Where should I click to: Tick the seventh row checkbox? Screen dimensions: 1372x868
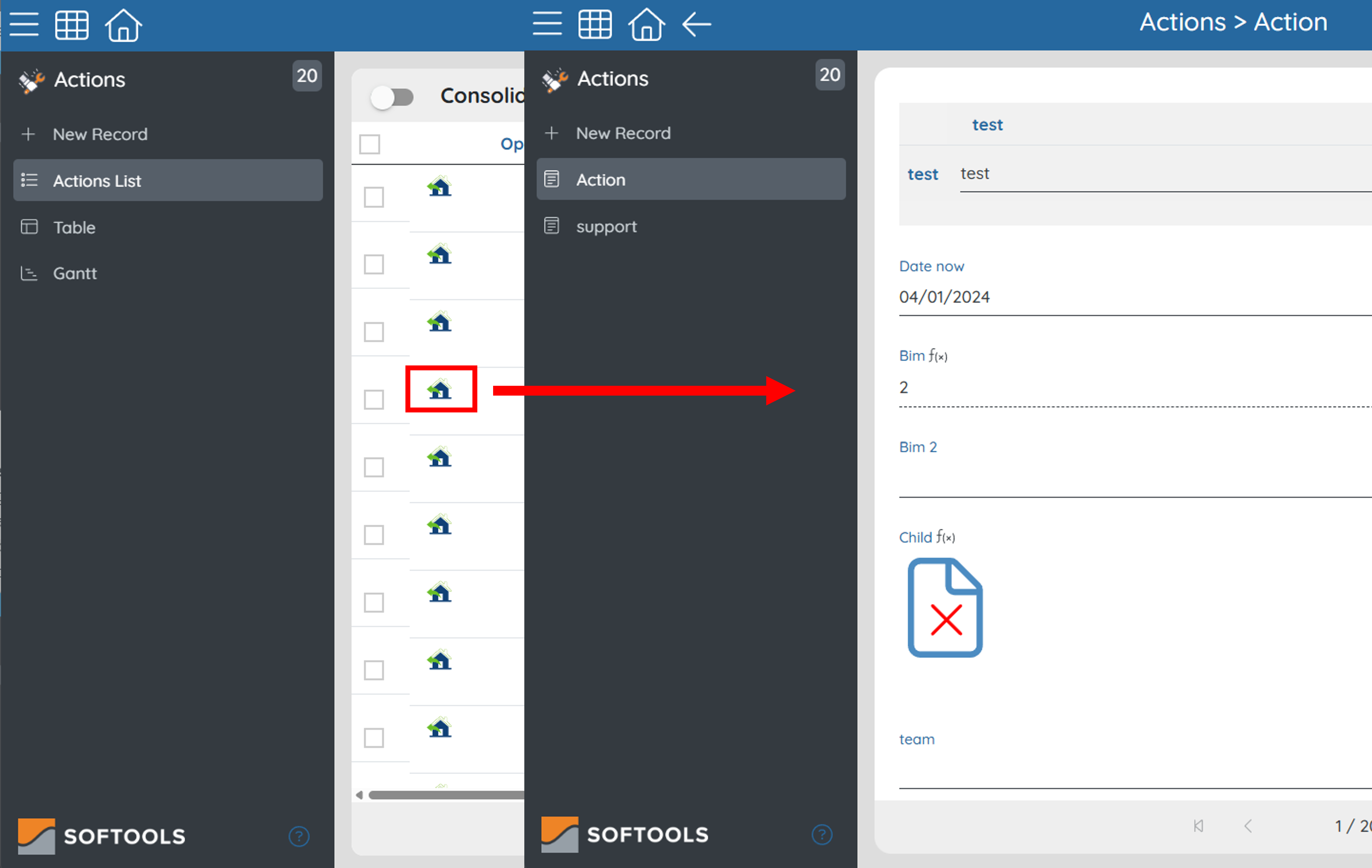click(374, 603)
